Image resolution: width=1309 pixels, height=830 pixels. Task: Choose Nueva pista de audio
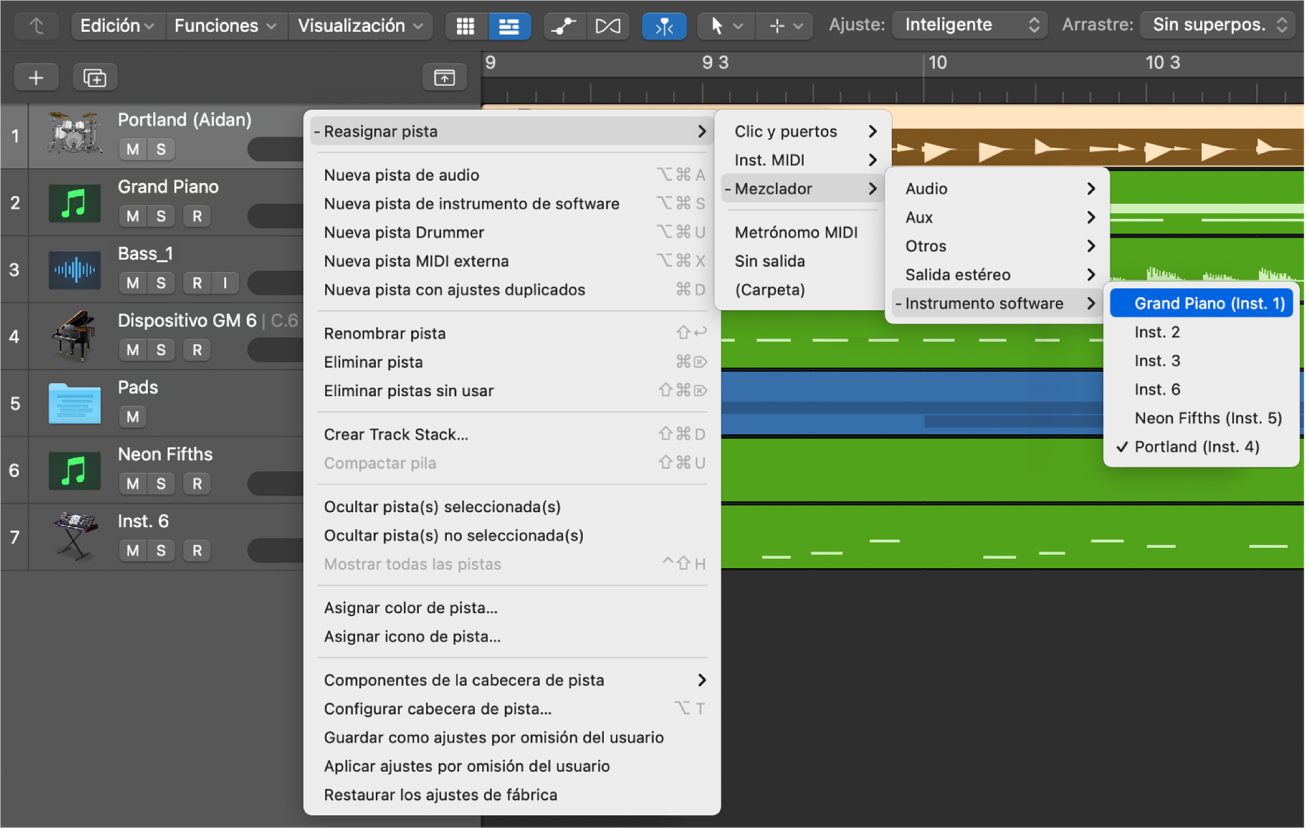pyautogui.click(x=512, y=176)
